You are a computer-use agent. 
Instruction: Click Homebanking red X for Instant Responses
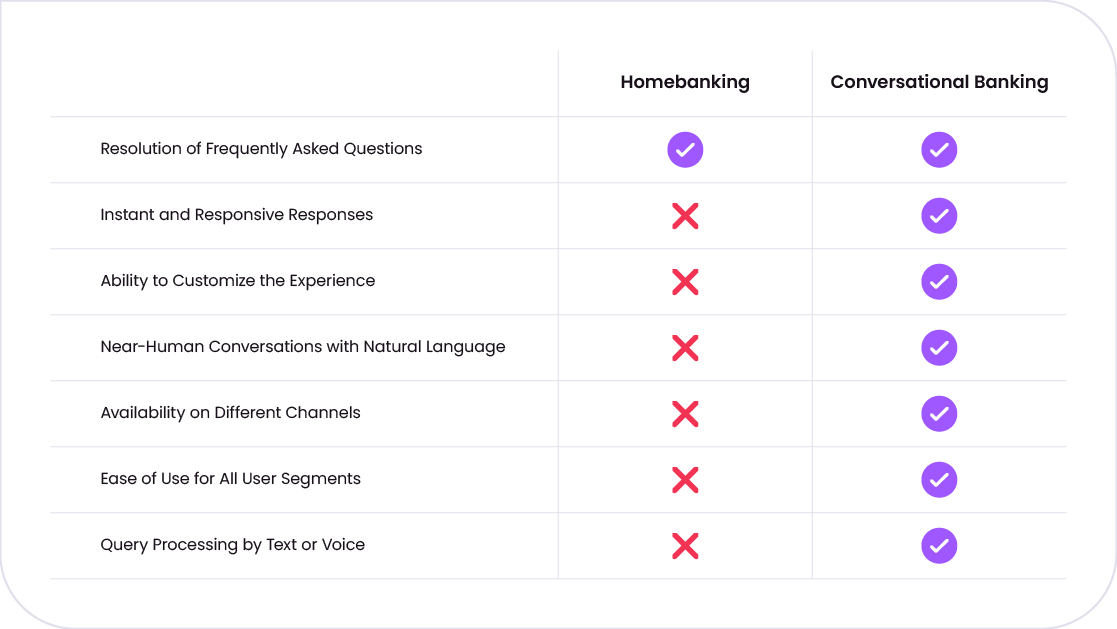pyautogui.click(x=685, y=216)
